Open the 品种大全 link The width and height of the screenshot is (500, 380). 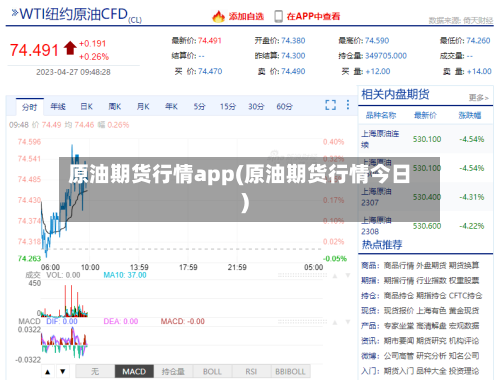(431, 371)
